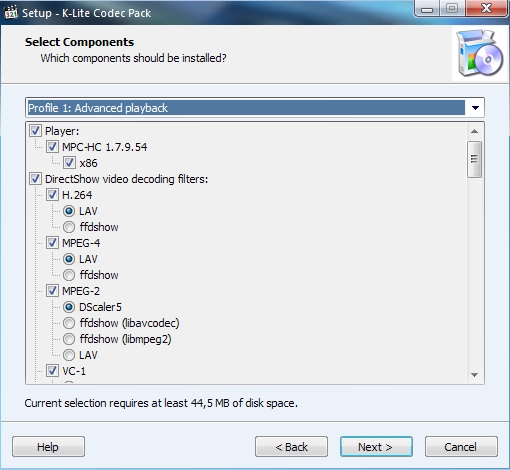Click the profile dropdown arrow
This screenshot has height=470, width=510.
(x=475, y=108)
